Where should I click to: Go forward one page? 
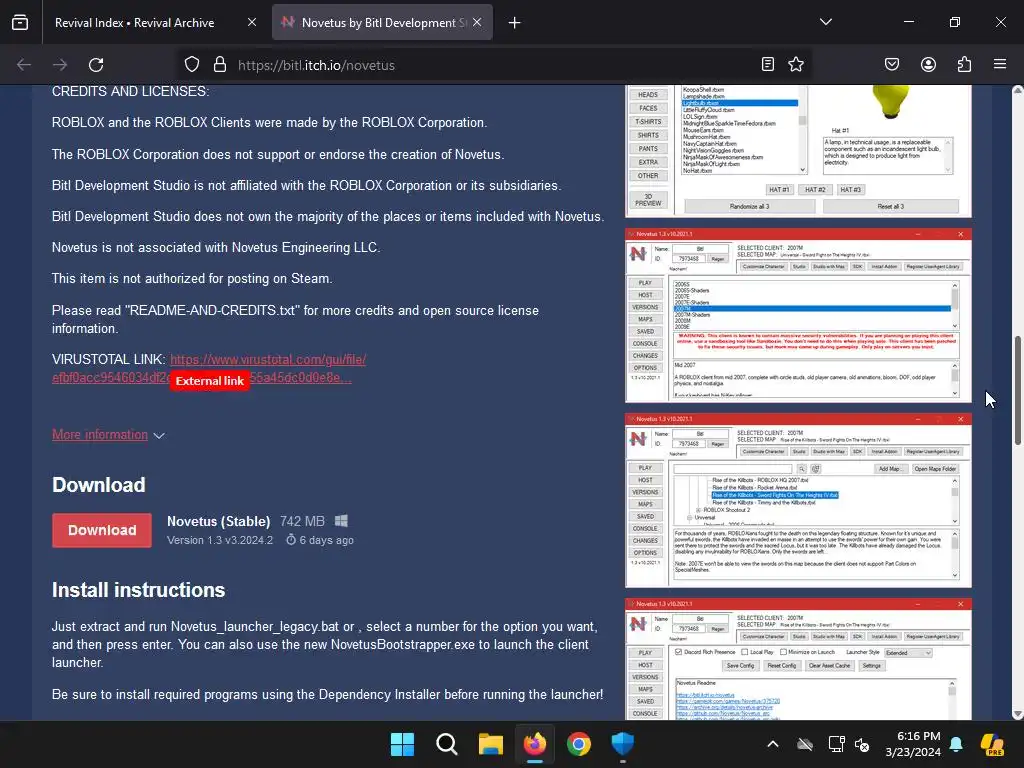tap(60, 65)
